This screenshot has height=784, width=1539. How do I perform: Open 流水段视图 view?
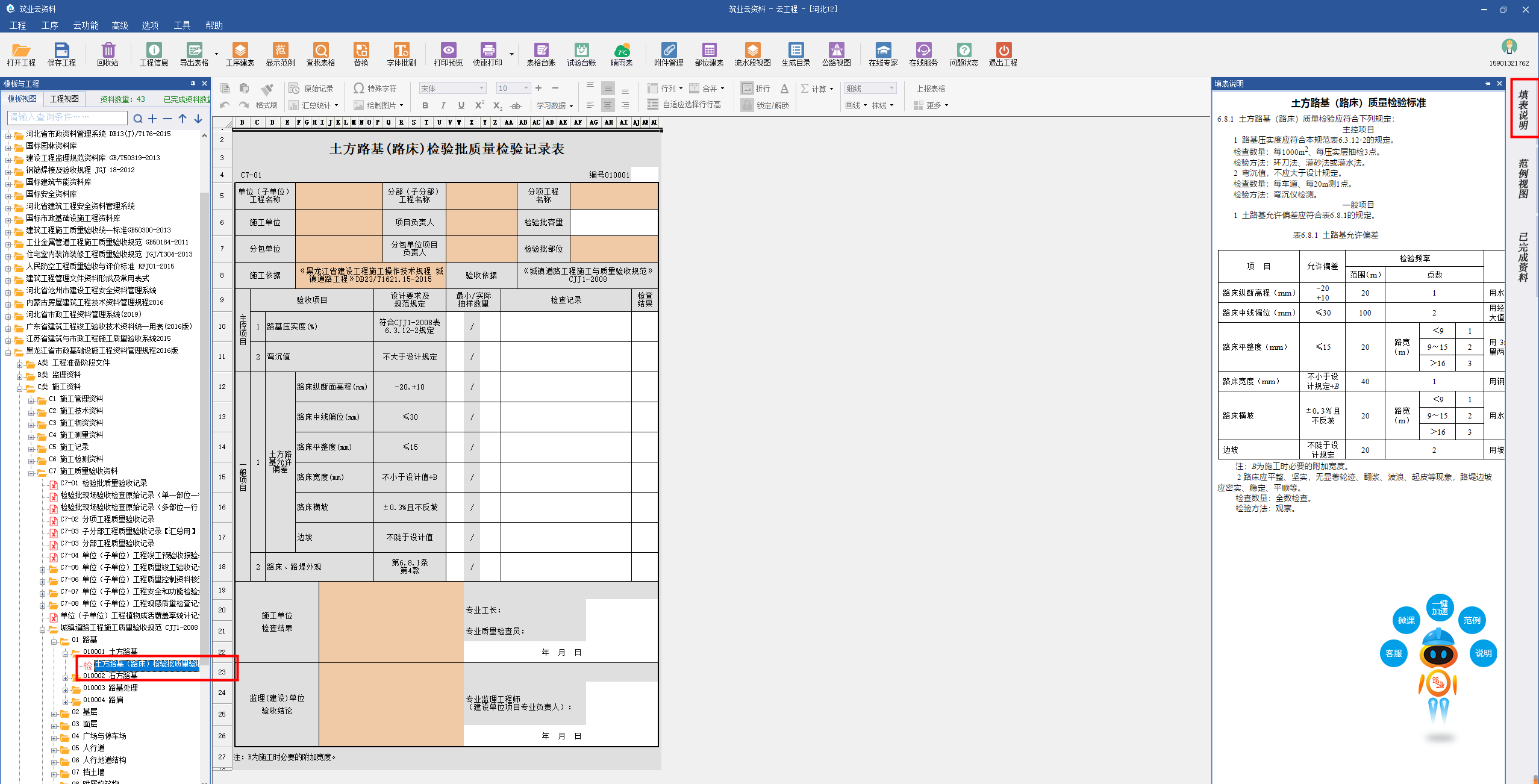click(752, 54)
